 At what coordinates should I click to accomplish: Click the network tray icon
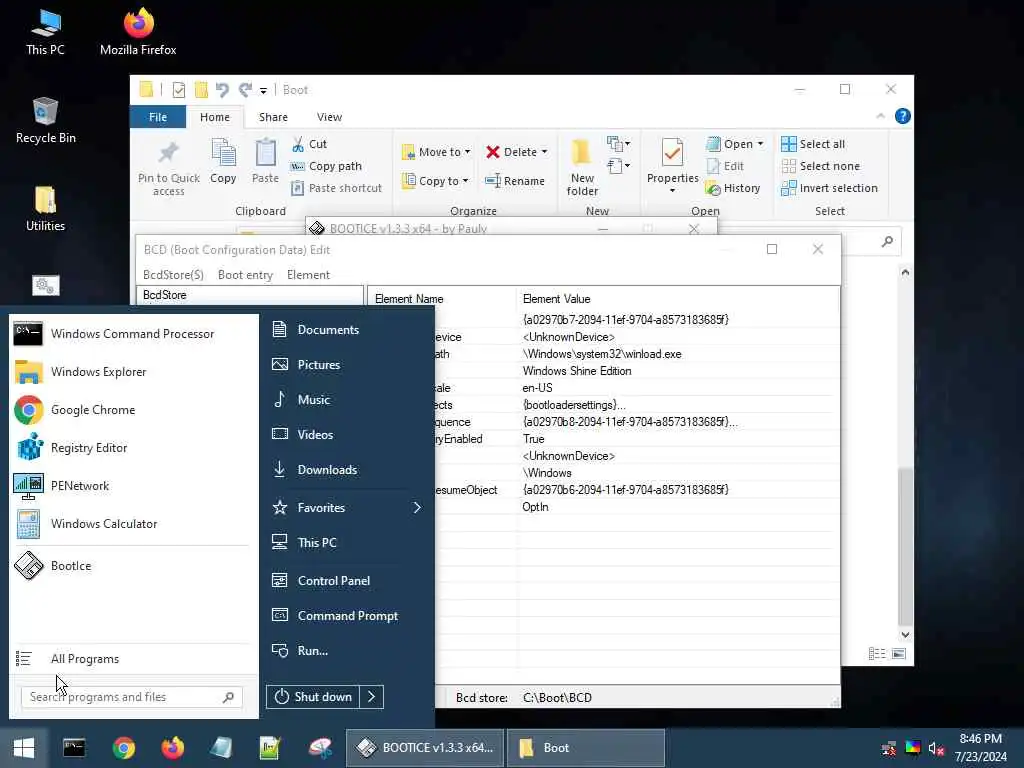click(x=889, y=748)
